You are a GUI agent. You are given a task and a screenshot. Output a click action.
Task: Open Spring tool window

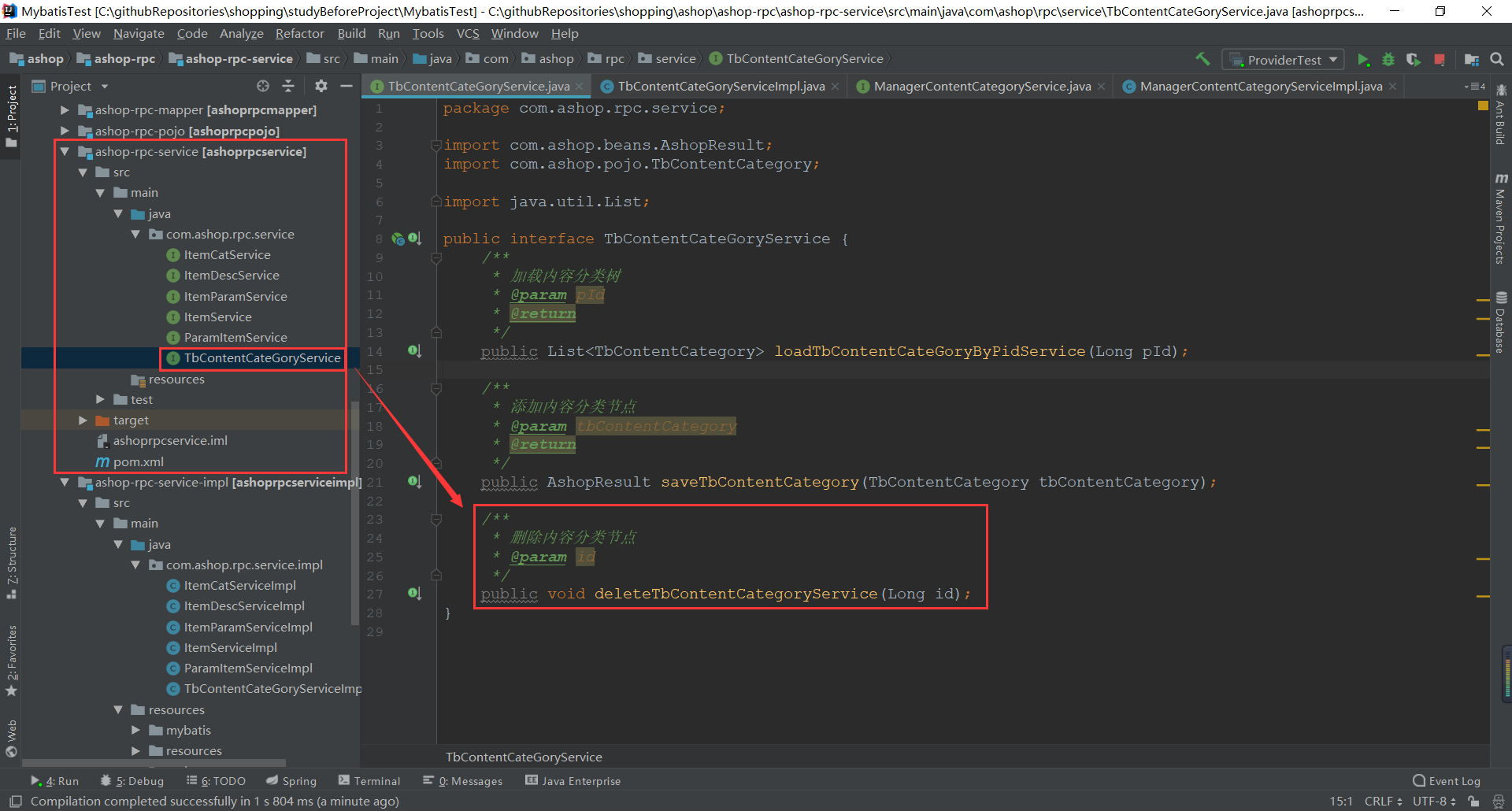(x=291, y=781)
